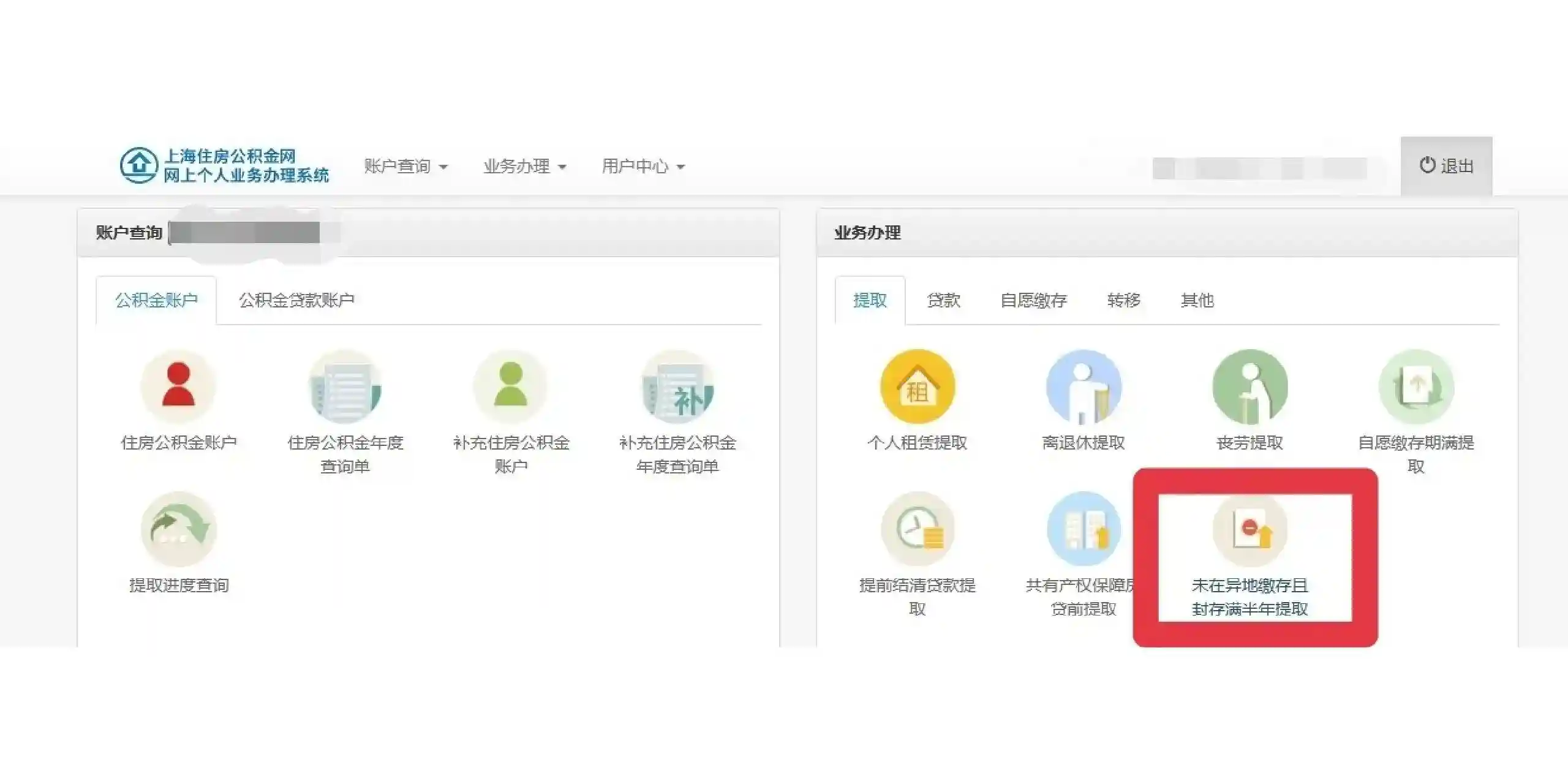Open 补充住房公积金账户 green person icon
1568x784 pixels.
point(511,386)
